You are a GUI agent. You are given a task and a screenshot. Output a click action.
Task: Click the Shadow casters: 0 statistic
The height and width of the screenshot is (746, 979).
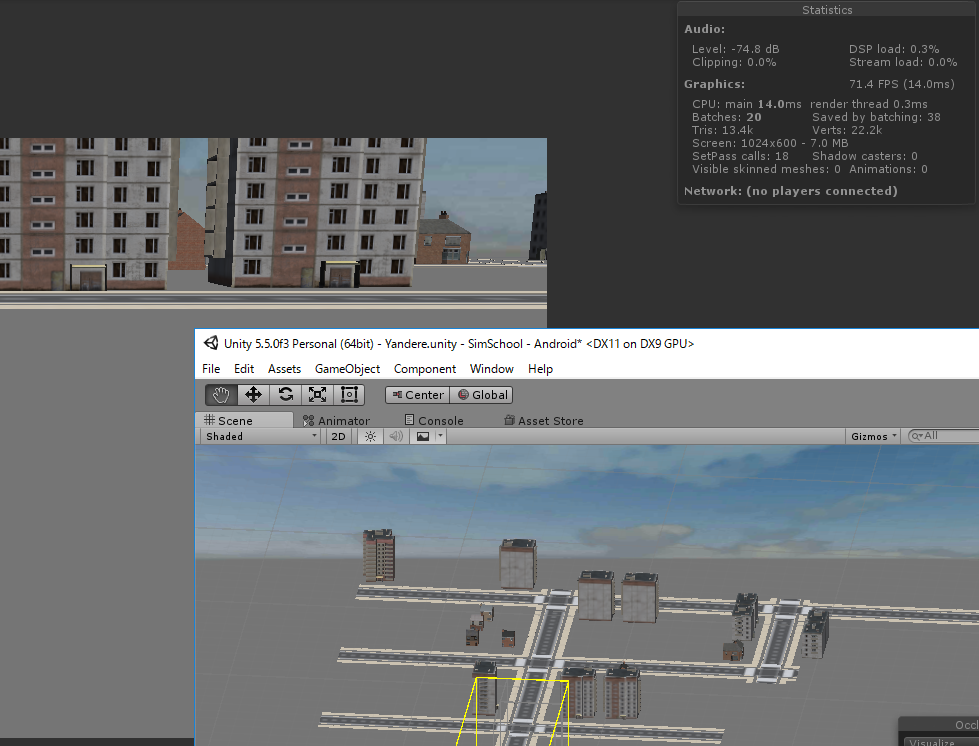click(865, 156)
